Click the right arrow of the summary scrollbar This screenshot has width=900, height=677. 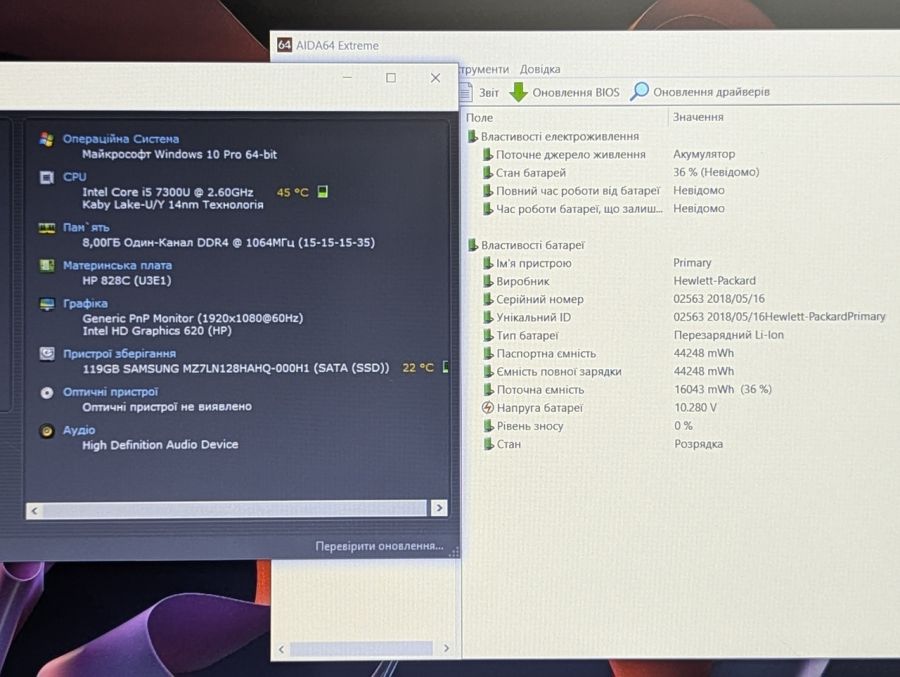point(439,508)
